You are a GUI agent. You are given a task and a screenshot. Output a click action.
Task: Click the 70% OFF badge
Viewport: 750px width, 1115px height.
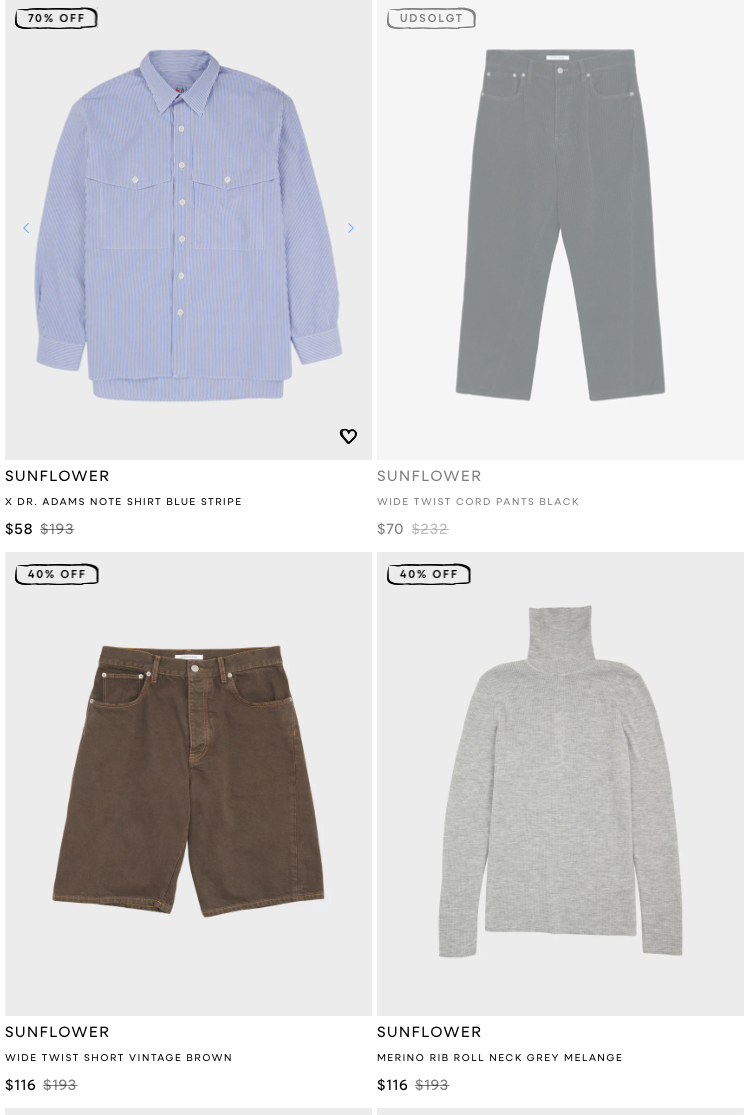tap(56, 18)
